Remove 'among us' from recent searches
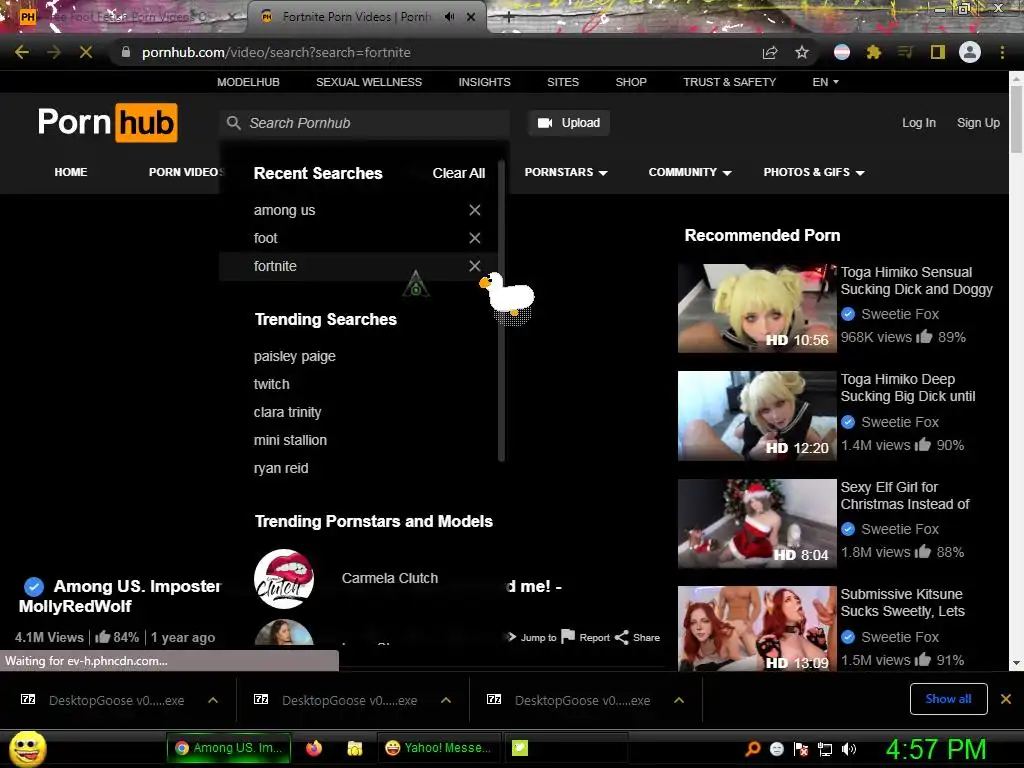1024x768 pixels. 475,210
